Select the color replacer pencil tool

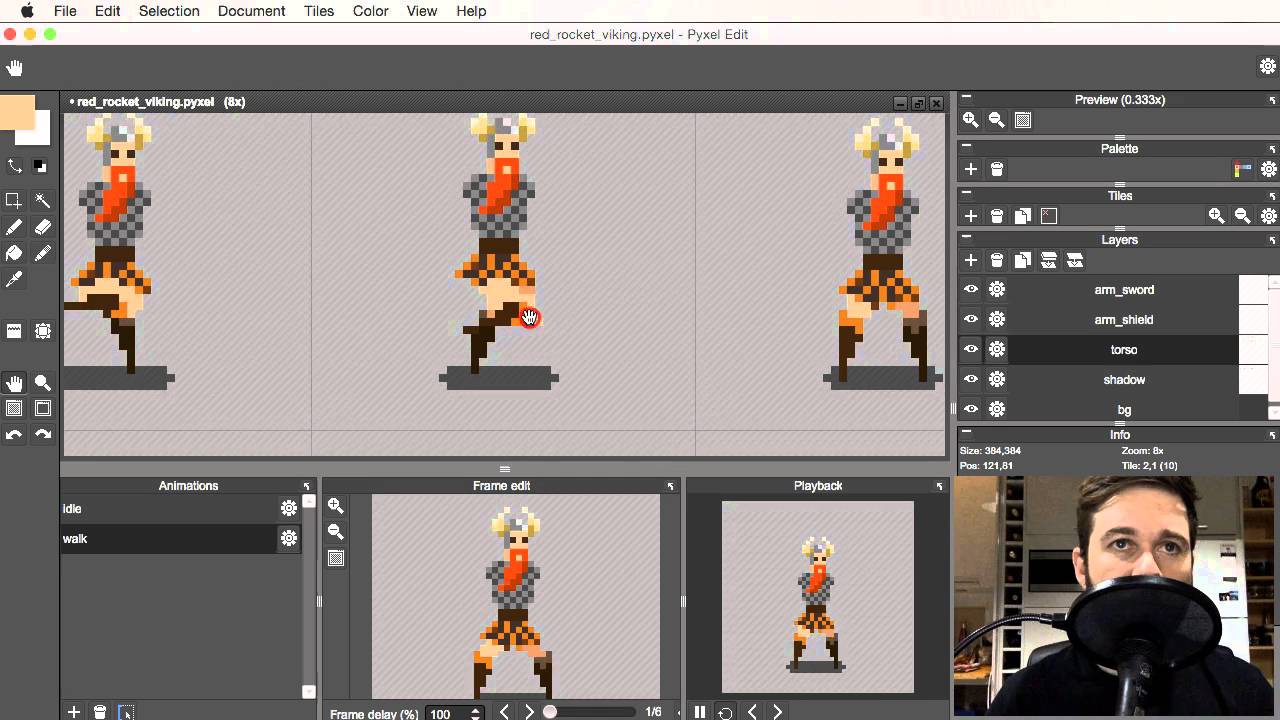click(43, 254)
